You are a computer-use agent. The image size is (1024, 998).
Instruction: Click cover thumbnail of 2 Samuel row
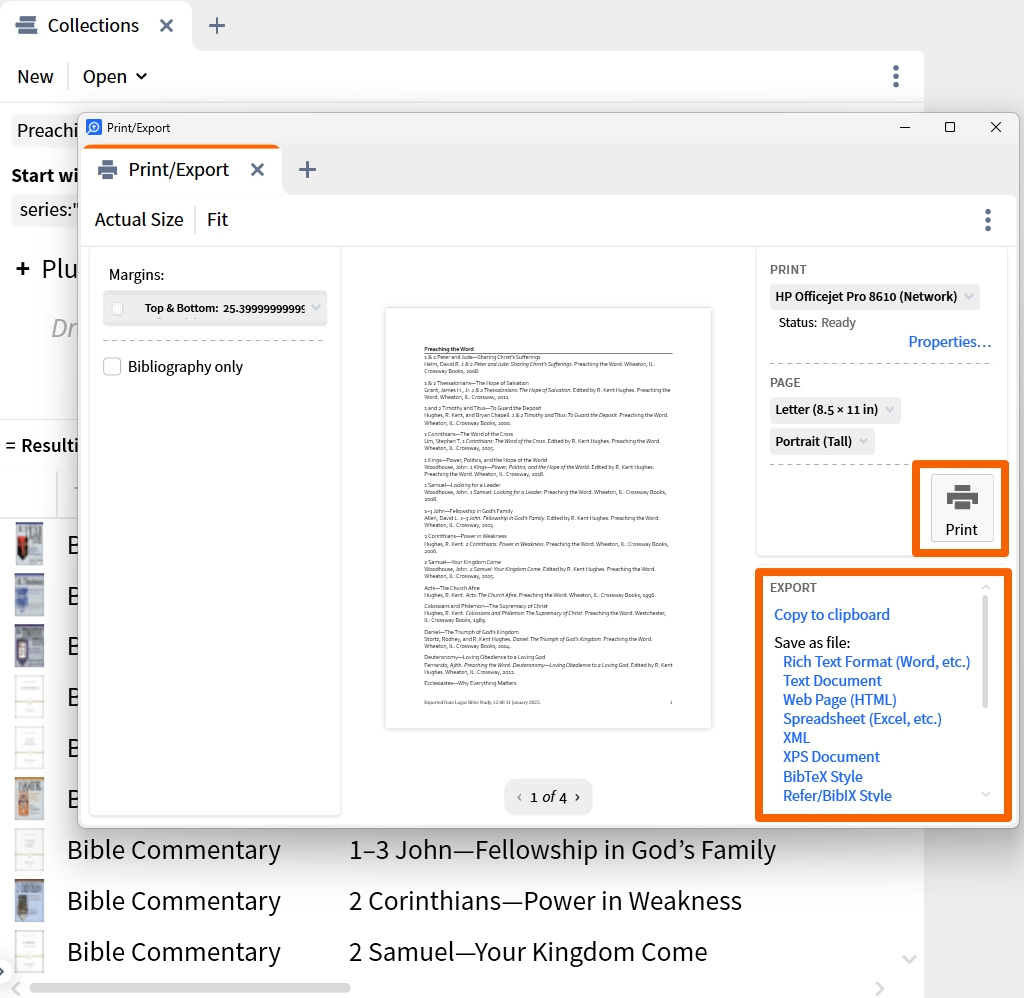pos(29,952)
